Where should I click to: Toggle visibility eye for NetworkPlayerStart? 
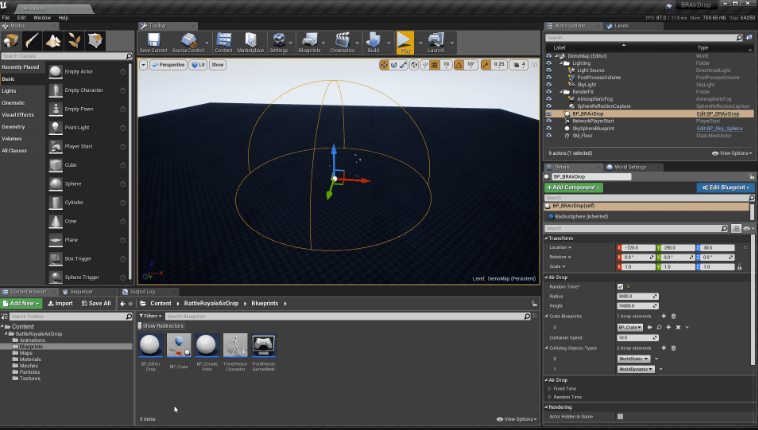[x=549, y=121]
